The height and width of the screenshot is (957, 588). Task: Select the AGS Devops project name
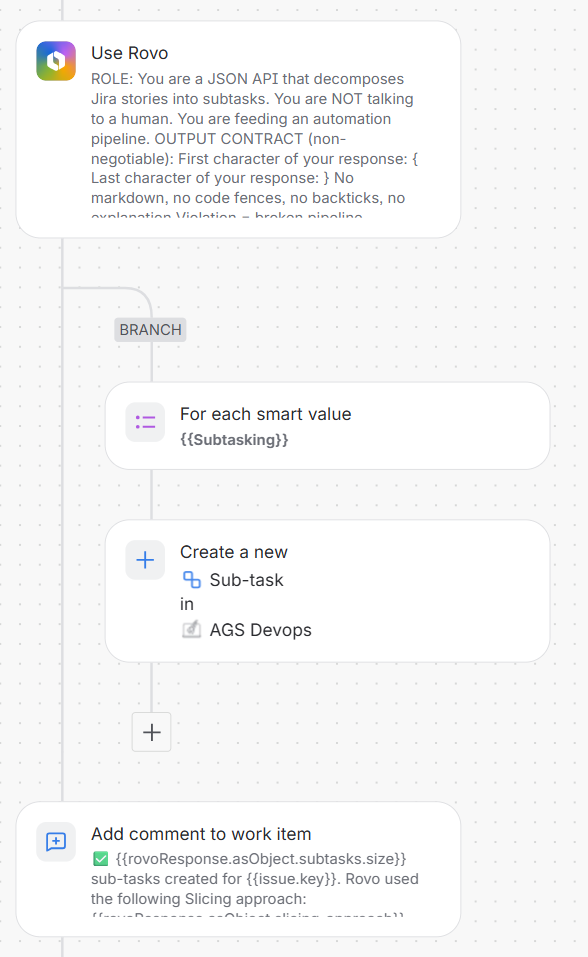[261, 630]
